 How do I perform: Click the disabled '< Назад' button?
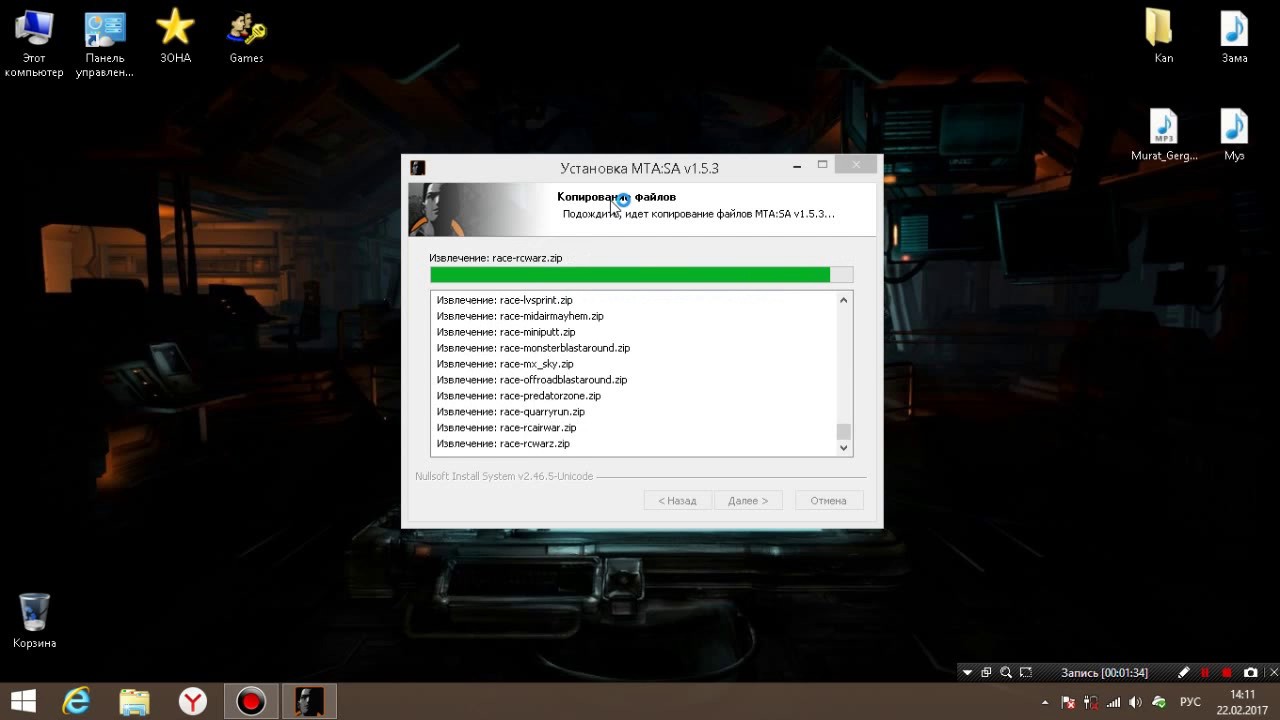tap(677, 500)
